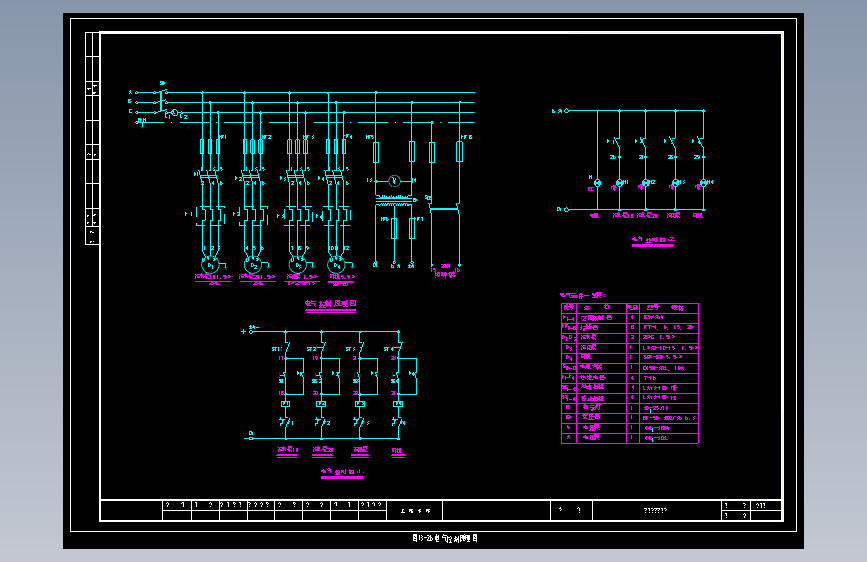Click the phase C input terminal
Screen dimensions: 867x562
(137, 112)
